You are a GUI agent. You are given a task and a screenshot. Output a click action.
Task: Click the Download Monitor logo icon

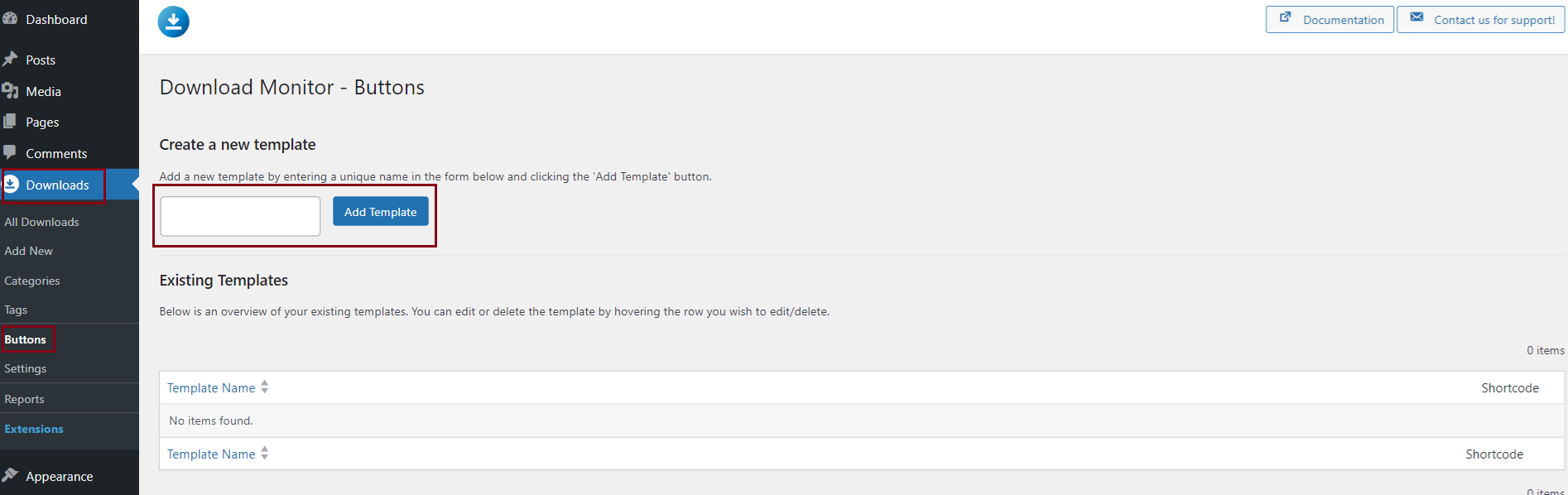(x=174, y=22)
